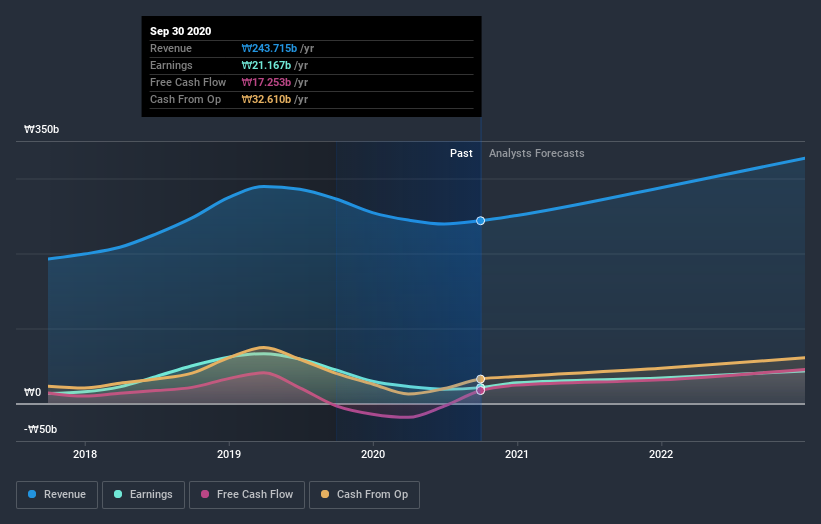Click the Past section label
This screenshot has height=524, width=821.
pyautogui.click(x=461, y=153)
